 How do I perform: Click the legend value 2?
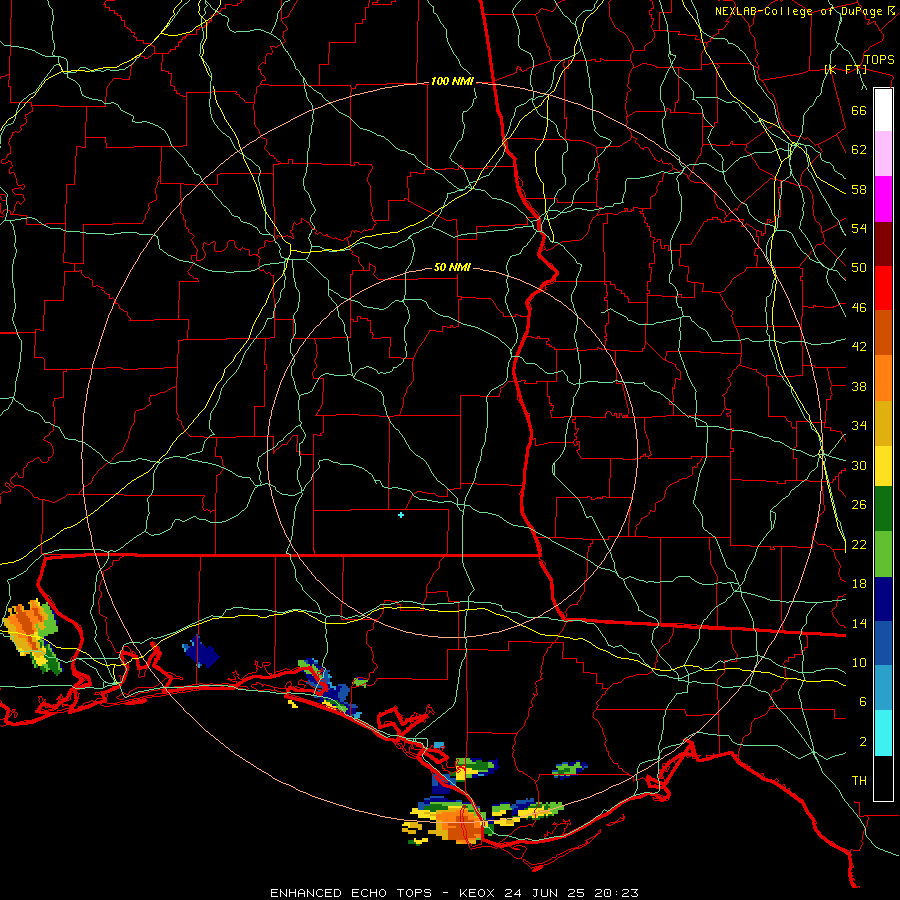pyautogui.click(x=862, y=742)
